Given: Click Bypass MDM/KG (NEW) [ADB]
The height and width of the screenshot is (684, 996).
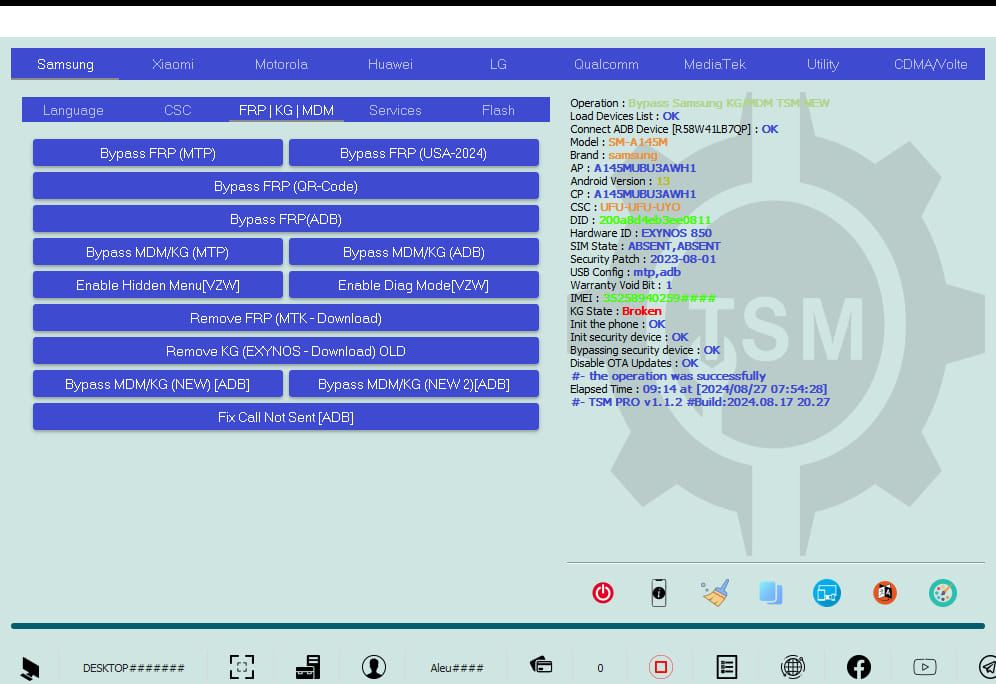Looking at the screenshot, I should pyautogui.click(x=158, y=384).
